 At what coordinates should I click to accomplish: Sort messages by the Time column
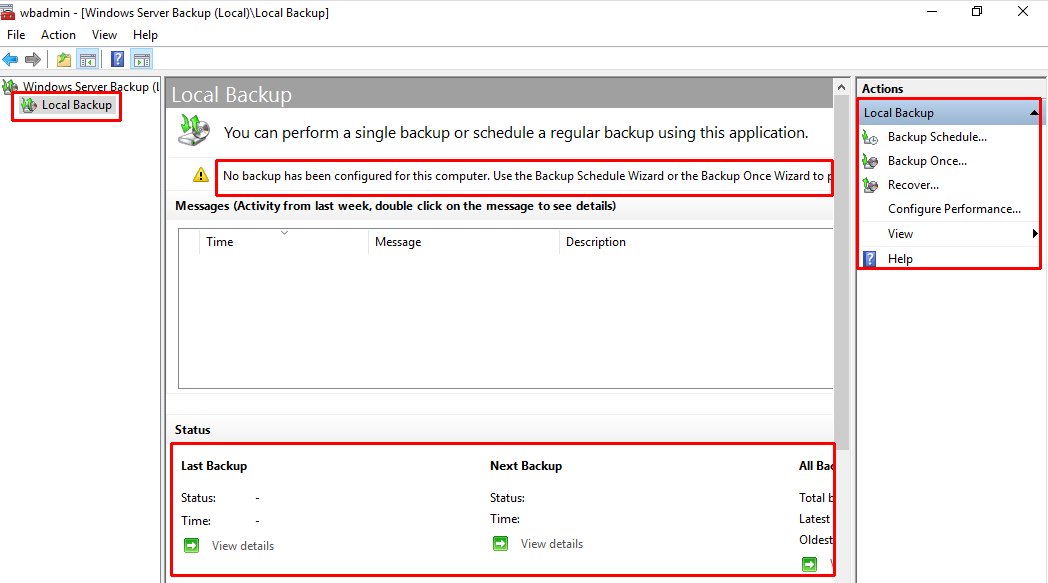click(220, 242)
